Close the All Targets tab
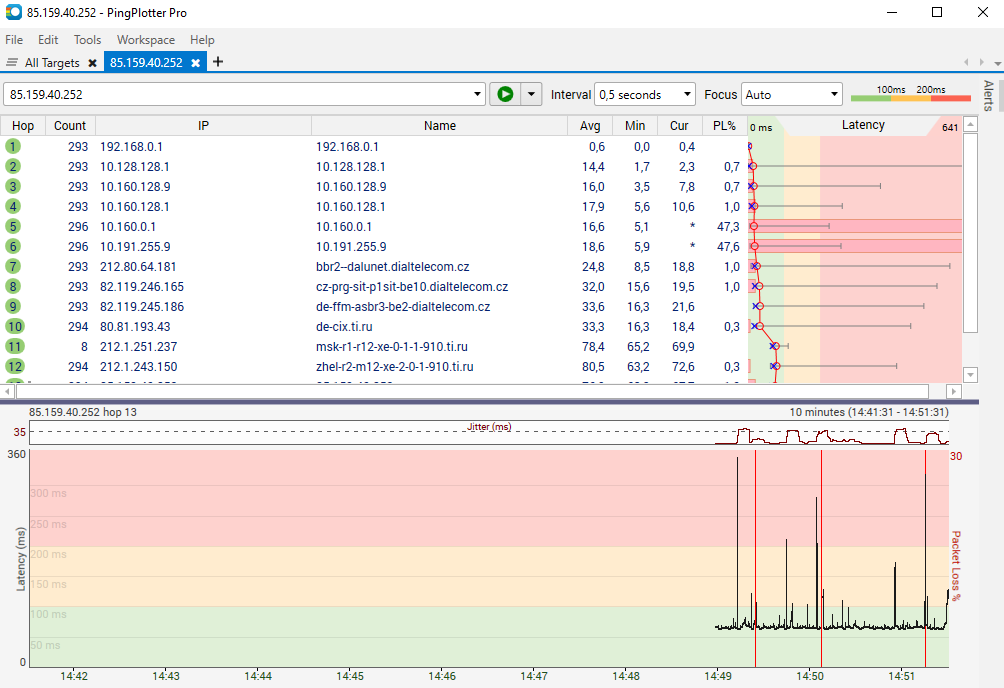 92,63
